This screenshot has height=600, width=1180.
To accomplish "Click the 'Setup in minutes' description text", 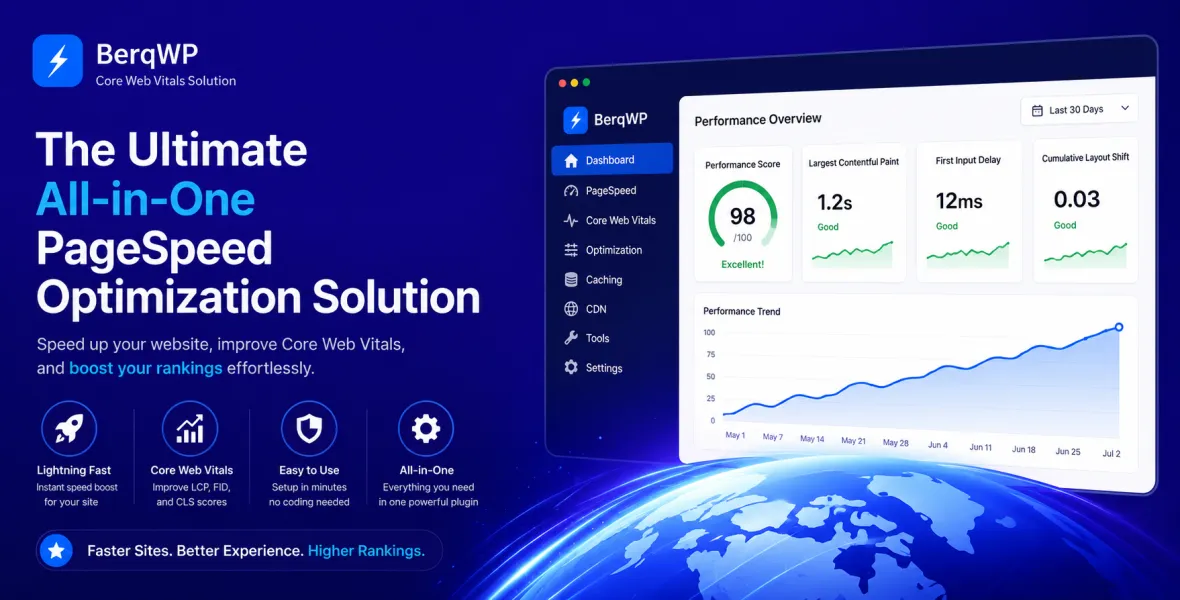I will (309, 487).
